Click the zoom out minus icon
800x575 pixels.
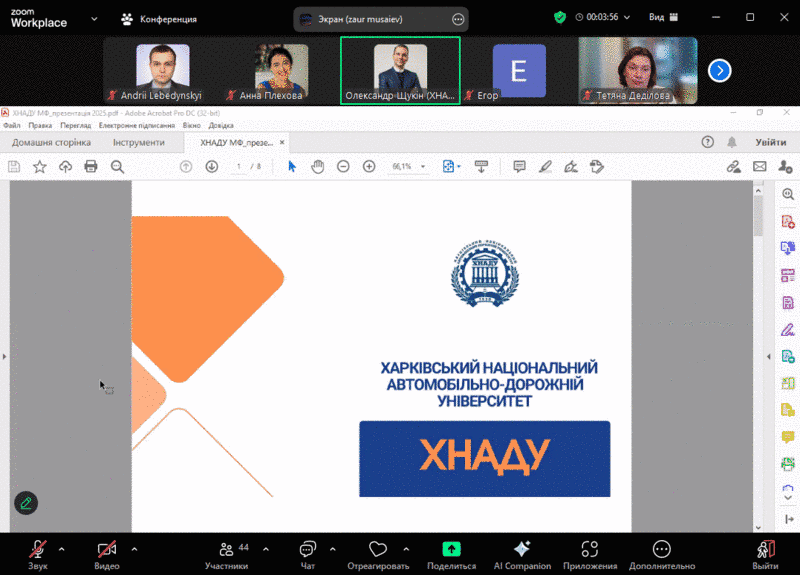coord(343,166)
